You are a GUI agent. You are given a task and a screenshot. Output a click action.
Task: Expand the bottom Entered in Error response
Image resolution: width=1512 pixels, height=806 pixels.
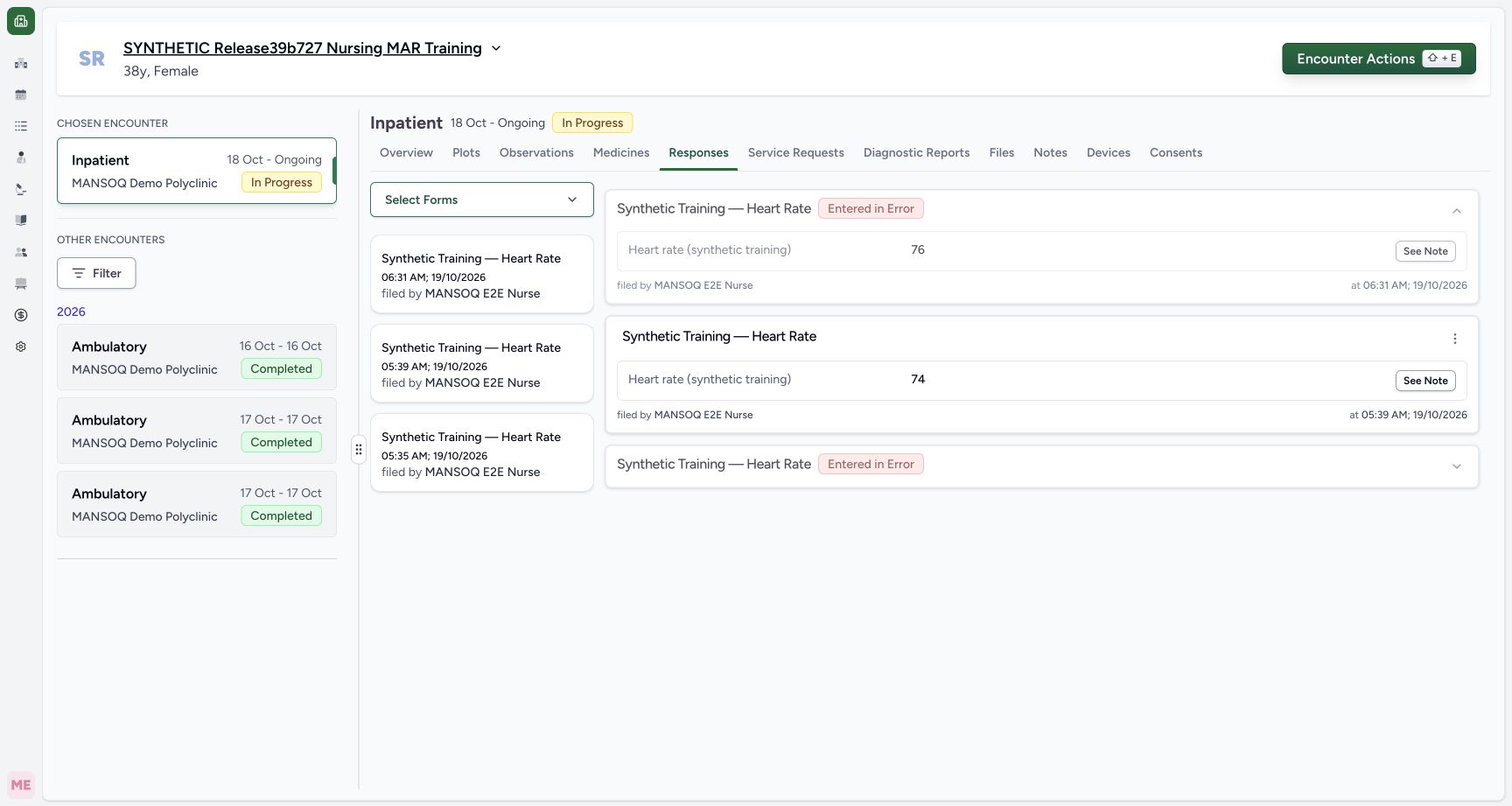pos(1457,466)
